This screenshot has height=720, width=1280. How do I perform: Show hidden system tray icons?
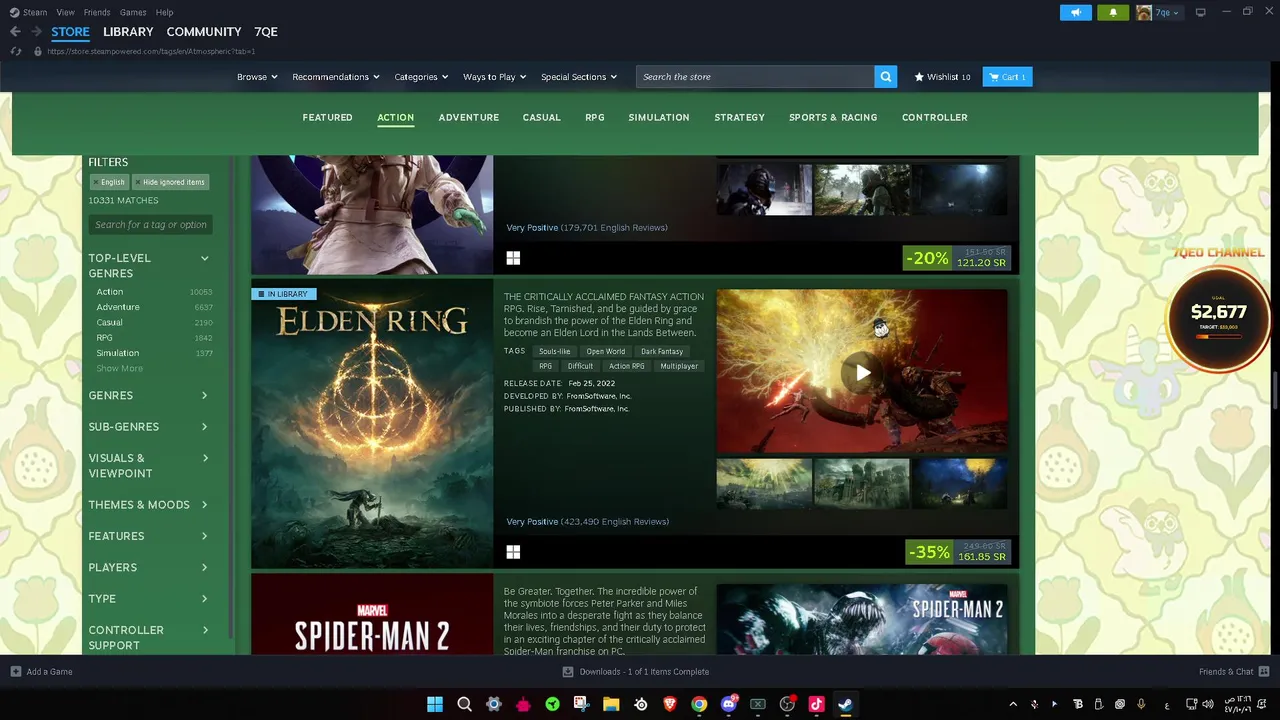[1013, 704]
